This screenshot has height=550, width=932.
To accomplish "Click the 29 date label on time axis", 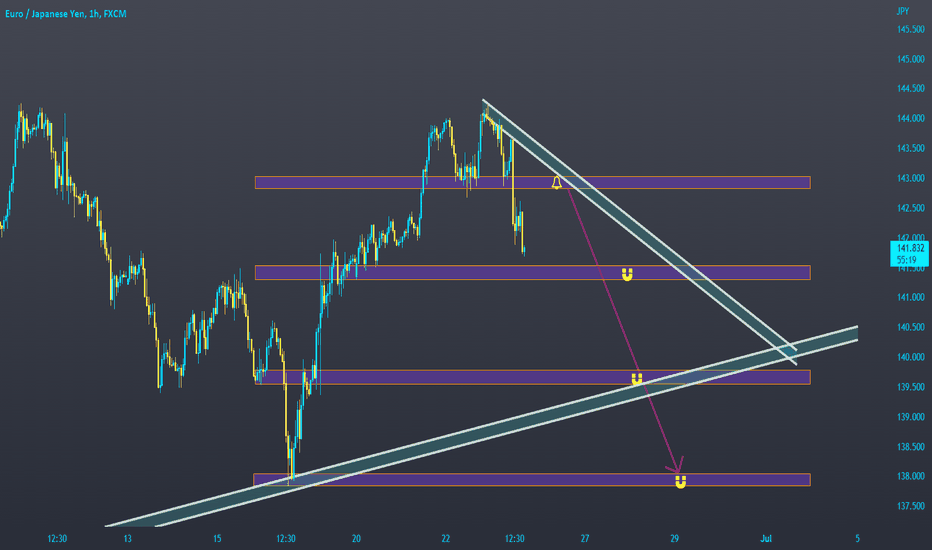I will [x=675, y=539].
